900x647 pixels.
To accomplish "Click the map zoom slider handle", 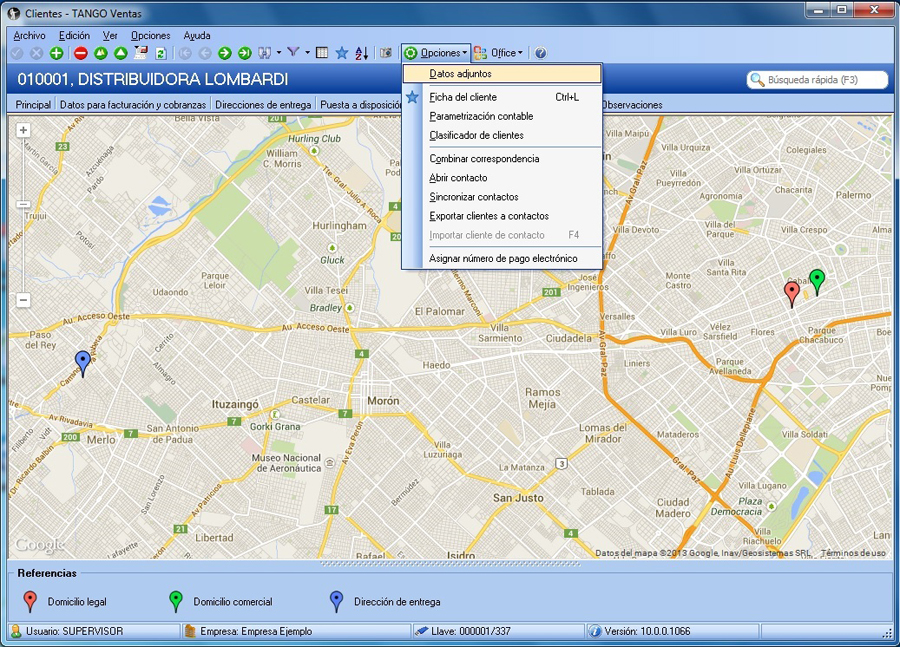I will 23,204.
